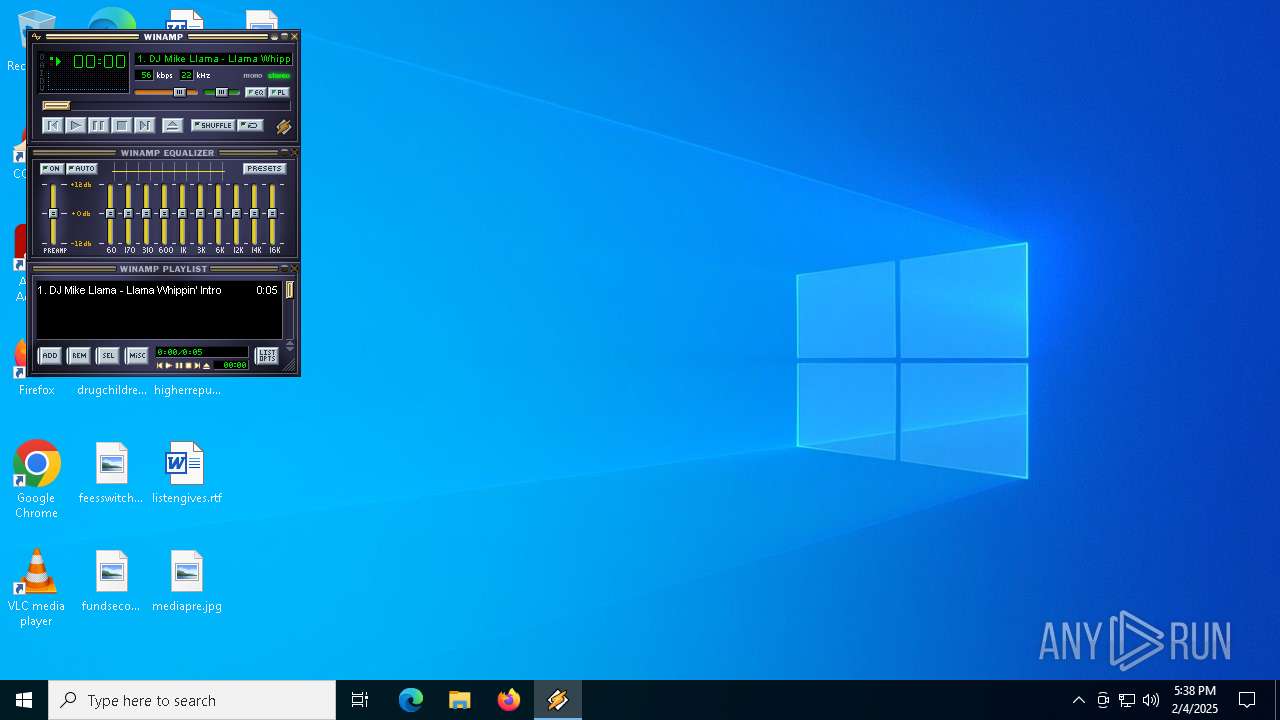Toggle the EQ window button

coord(256,92)
